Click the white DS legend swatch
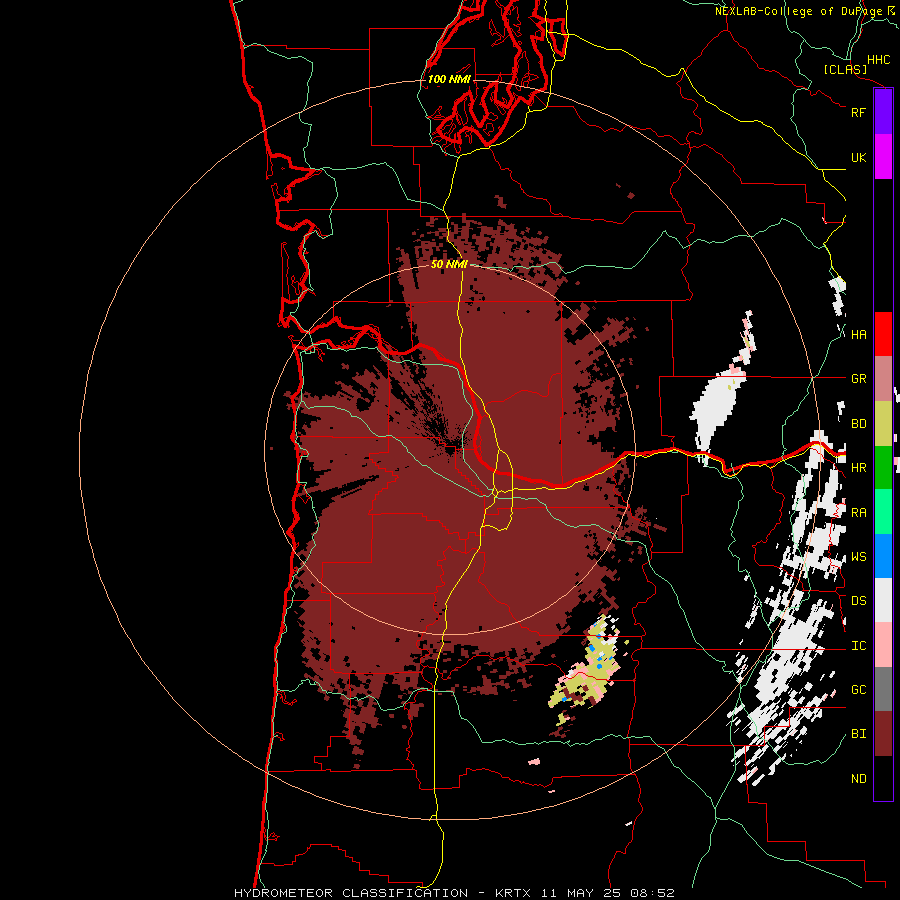 [883, 600]
